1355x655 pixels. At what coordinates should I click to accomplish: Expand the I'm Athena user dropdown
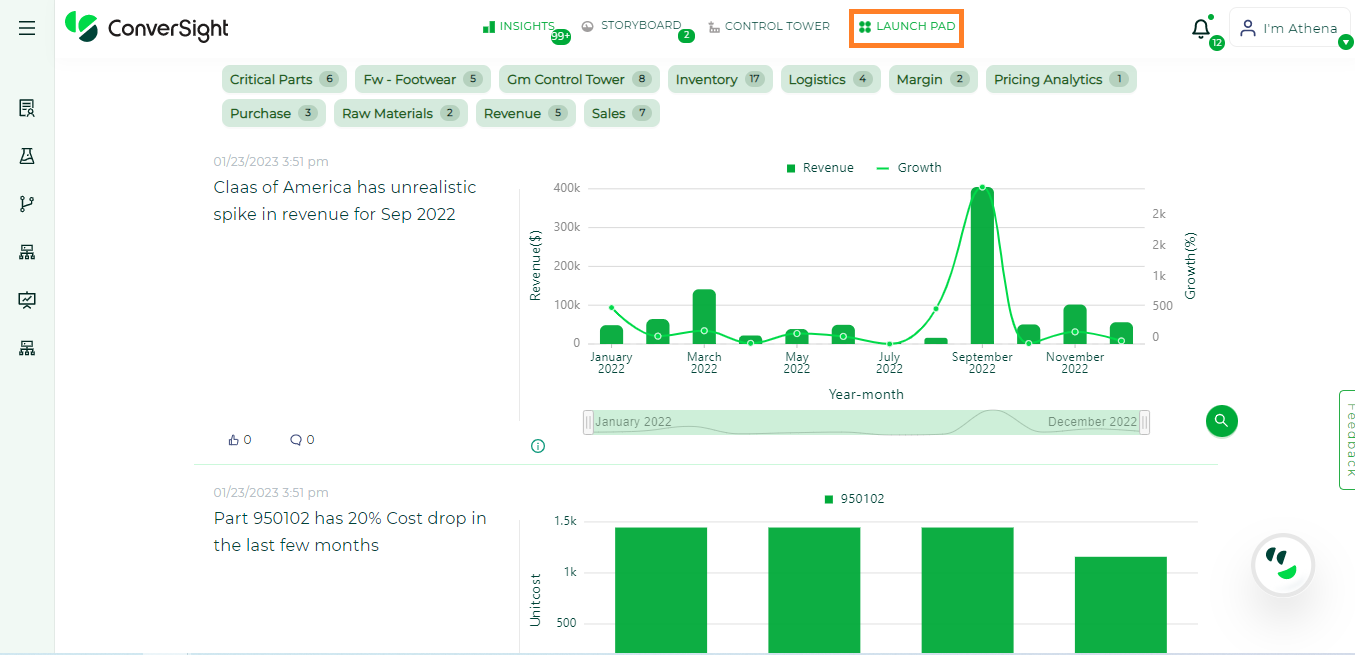pyautogui.click(x=1345, y=42)
